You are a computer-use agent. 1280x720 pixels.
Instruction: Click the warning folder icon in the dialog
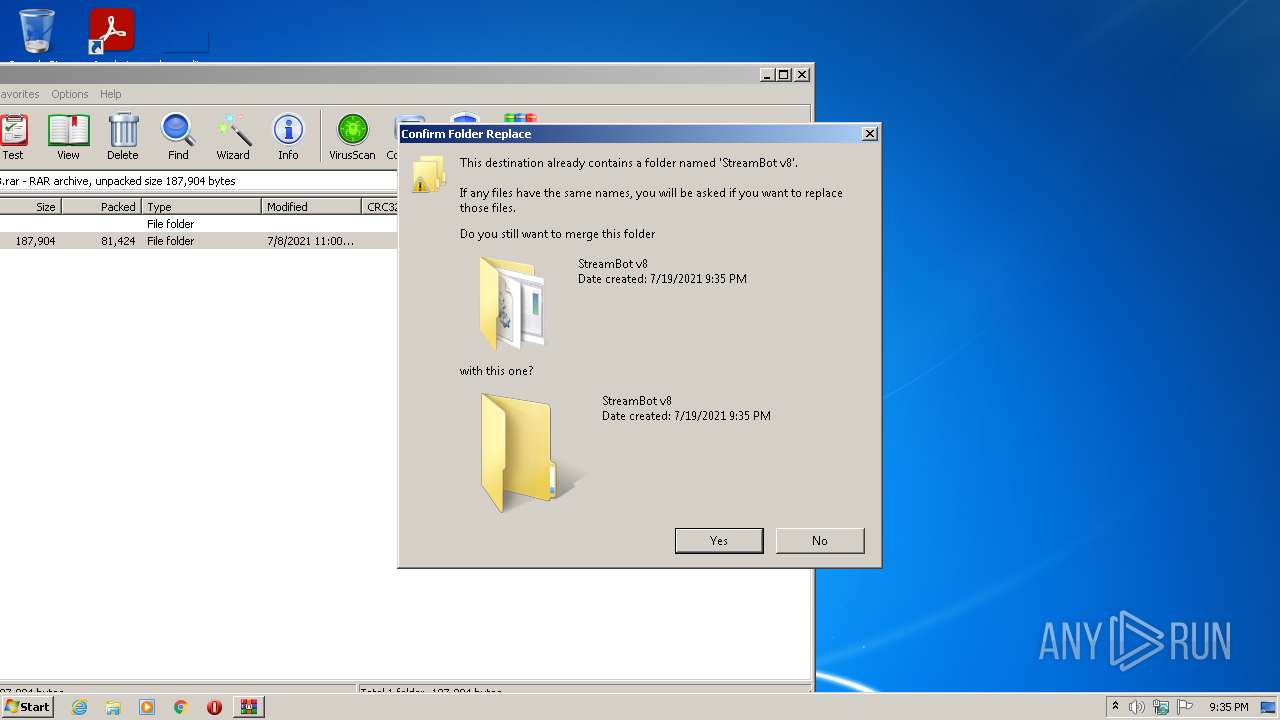(x=428, y=173)
